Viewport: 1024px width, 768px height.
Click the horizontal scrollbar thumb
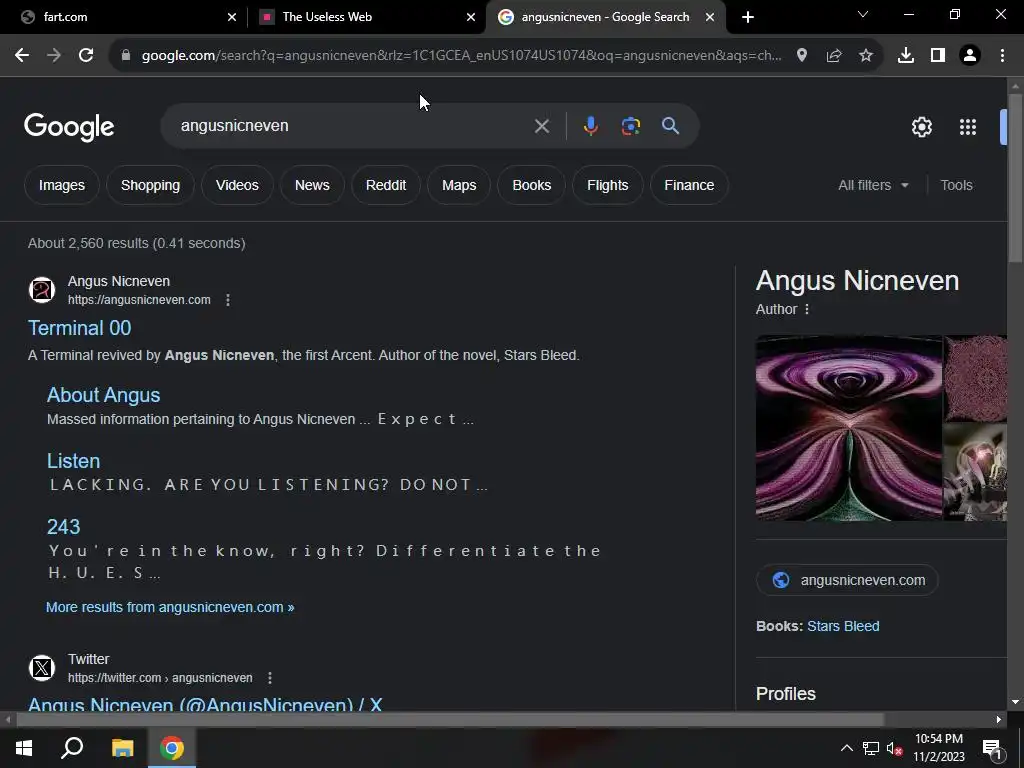click(x=451, y=720)
